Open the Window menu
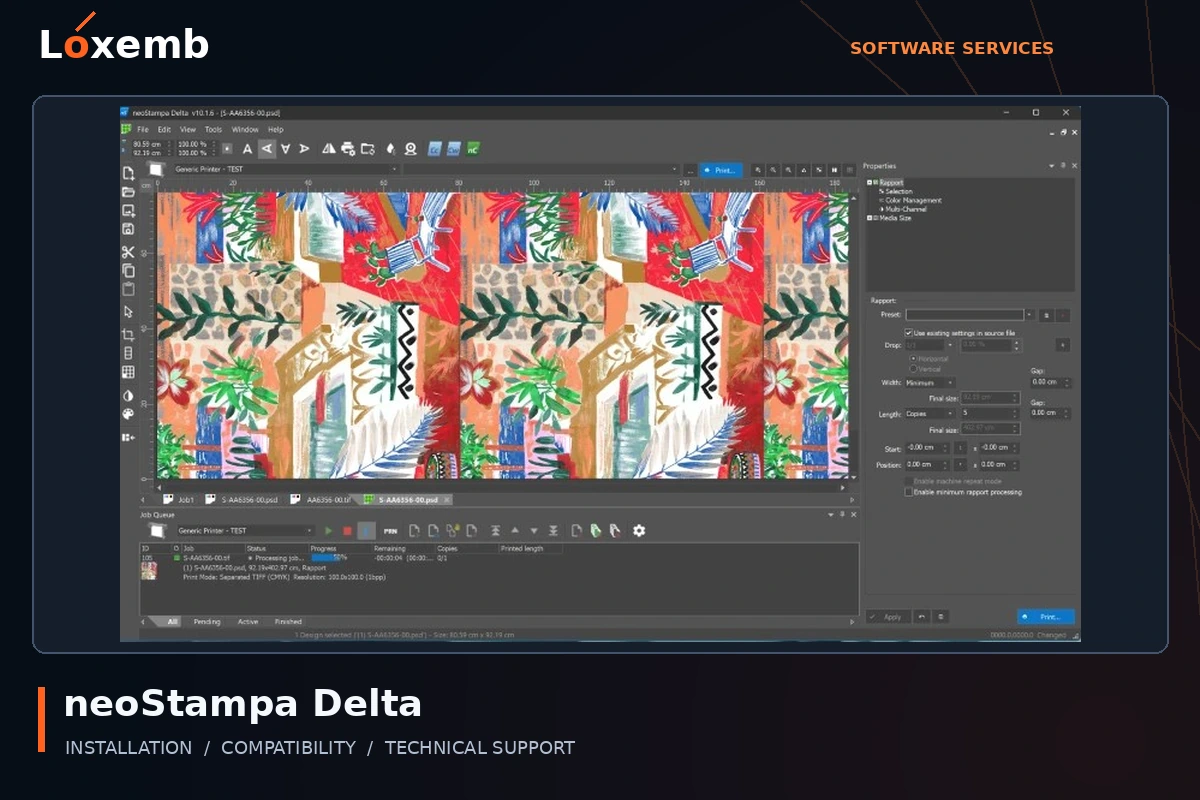 pos(245,129)
